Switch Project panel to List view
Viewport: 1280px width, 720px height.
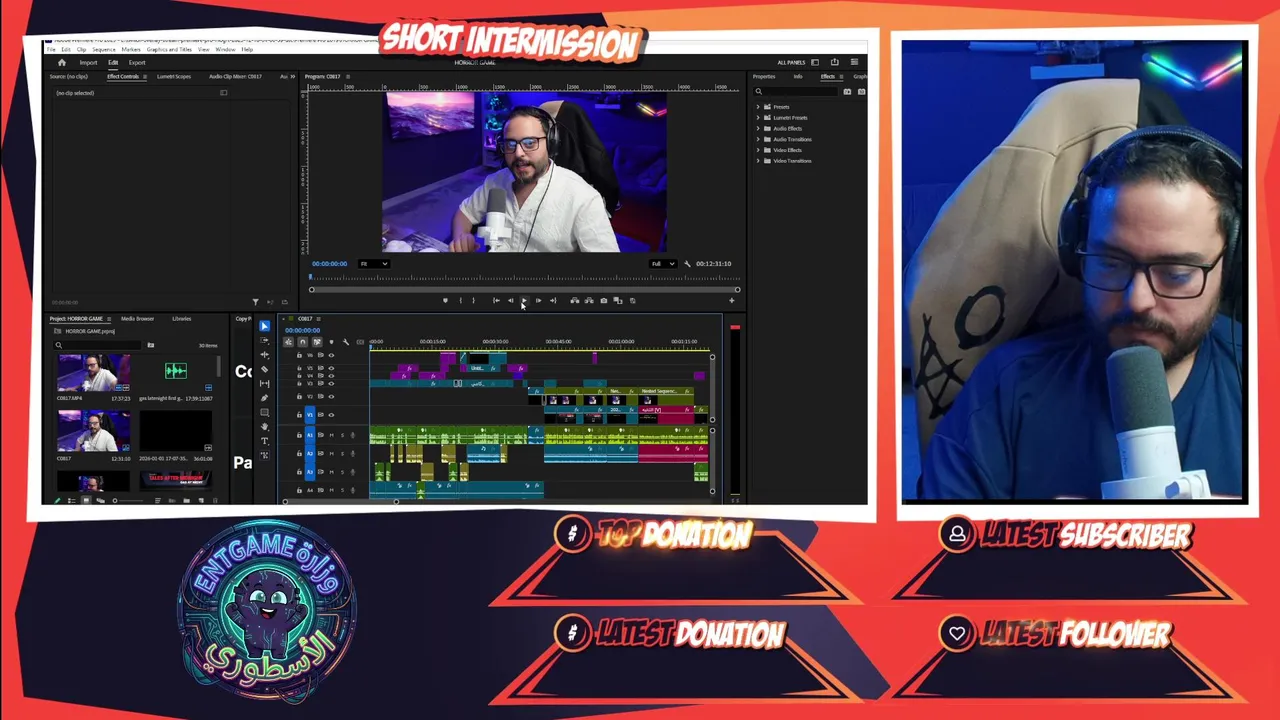[71, 500]
